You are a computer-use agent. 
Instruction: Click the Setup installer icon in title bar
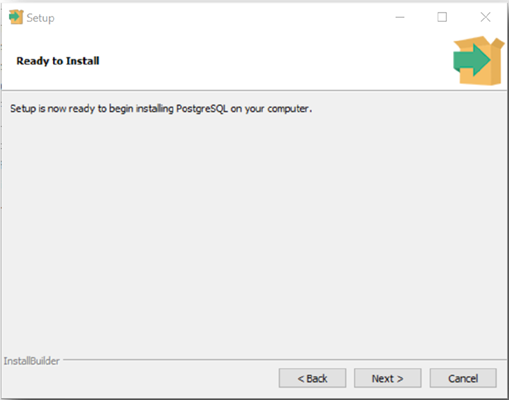pyautogui.click(x=16, y=17)
